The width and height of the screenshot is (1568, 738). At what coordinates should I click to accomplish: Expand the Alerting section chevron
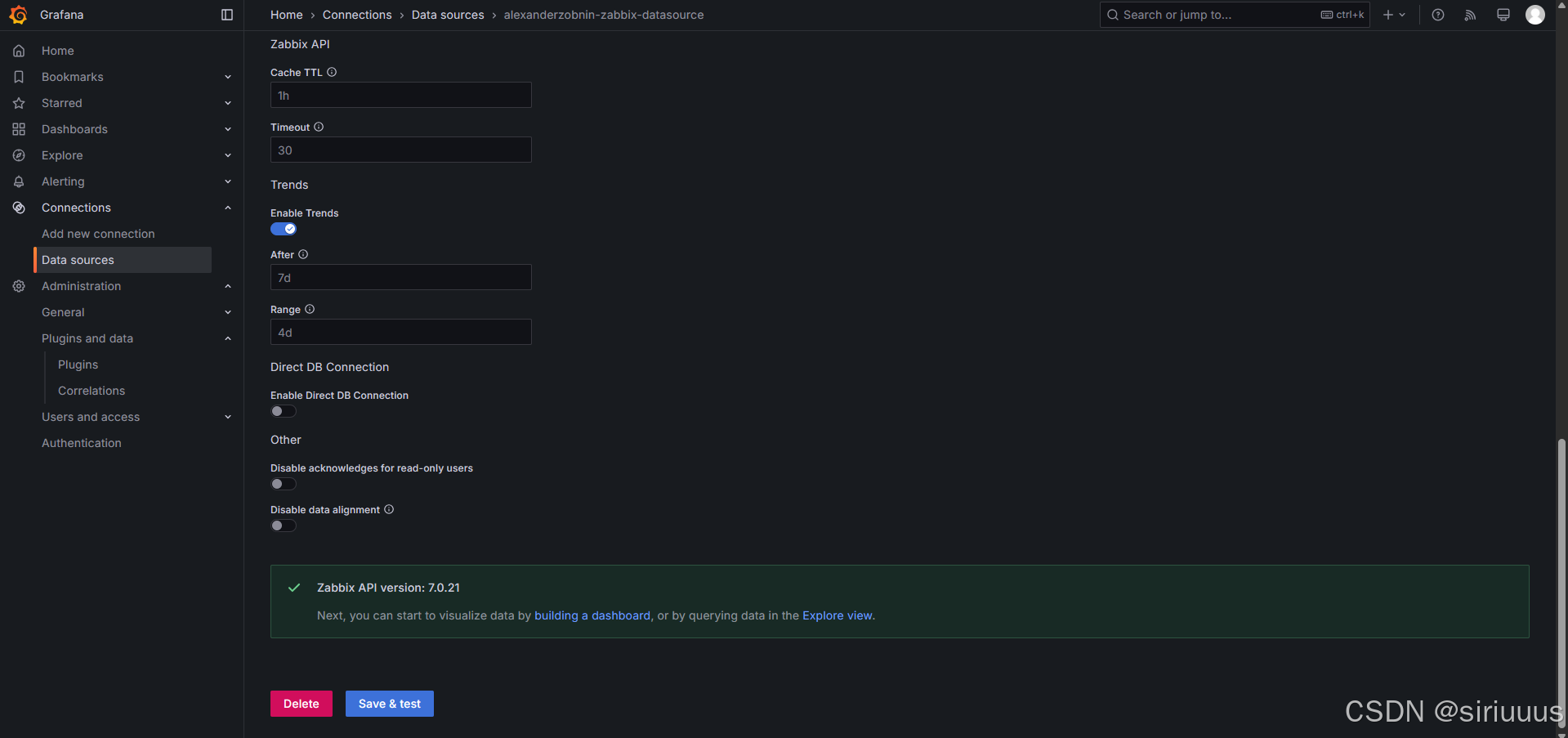pos(228,181)
